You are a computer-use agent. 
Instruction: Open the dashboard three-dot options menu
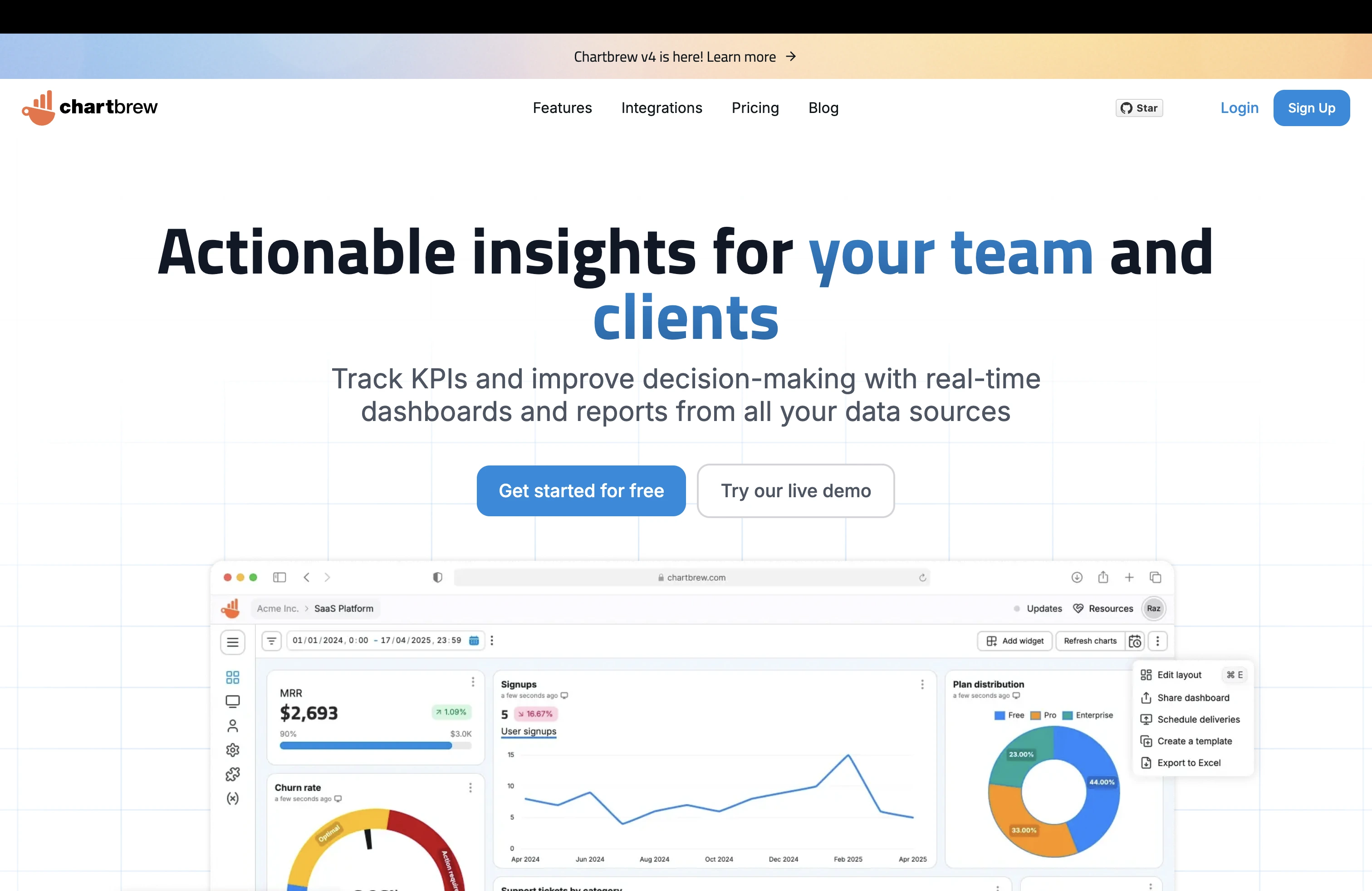(x=1157, y=640)
